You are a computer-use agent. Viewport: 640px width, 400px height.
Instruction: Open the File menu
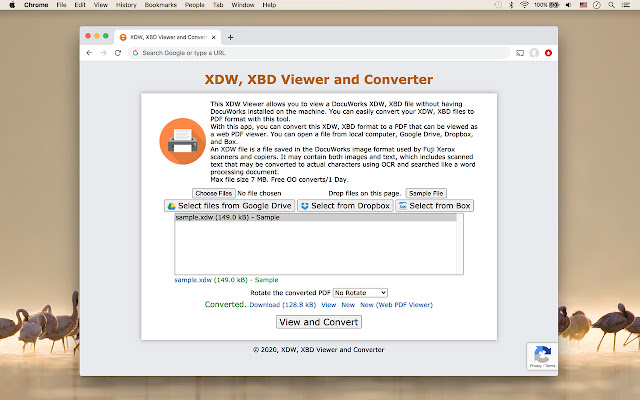(61, 5)
